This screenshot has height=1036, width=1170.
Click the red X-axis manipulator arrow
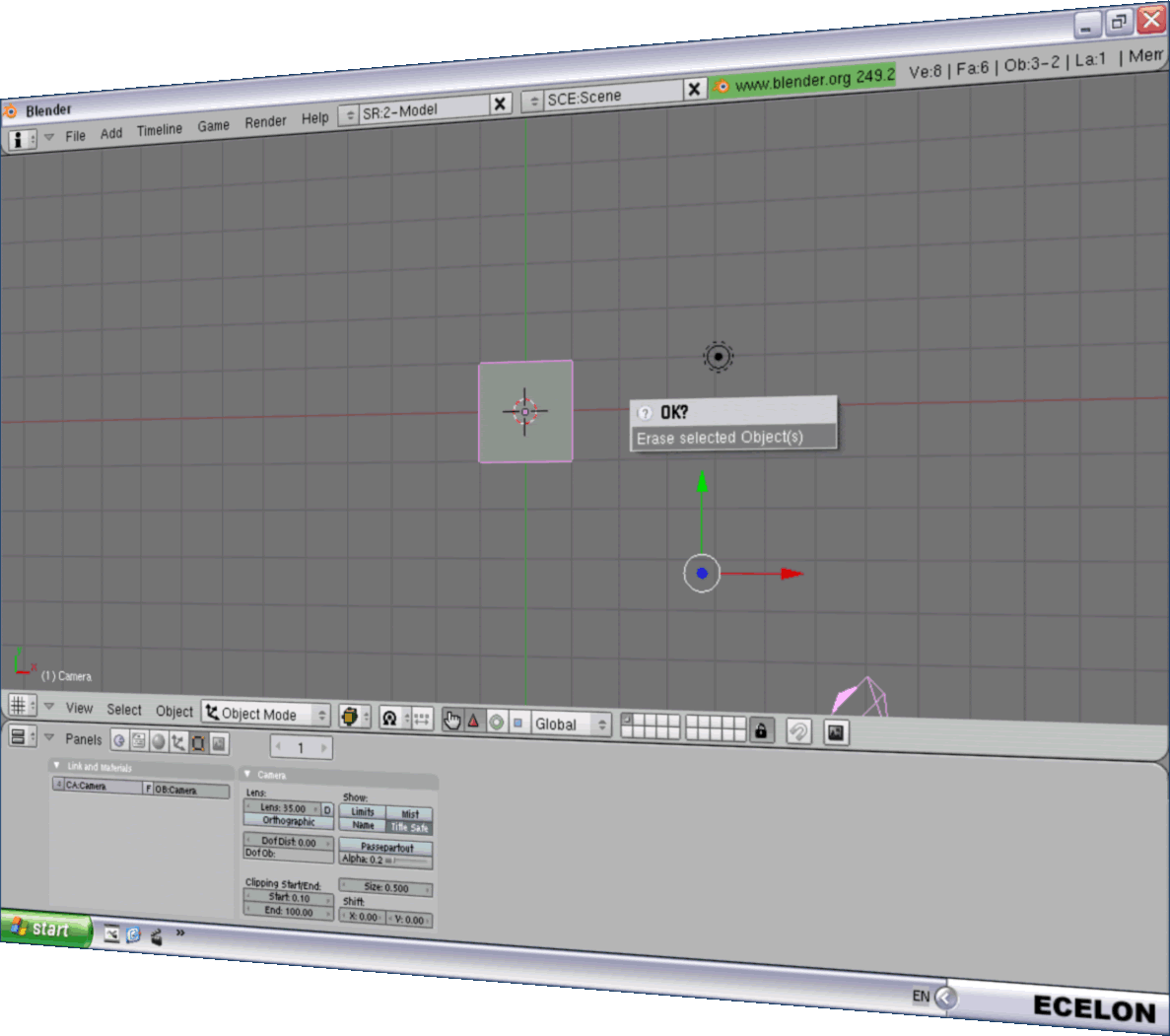[x=792, y=574]
